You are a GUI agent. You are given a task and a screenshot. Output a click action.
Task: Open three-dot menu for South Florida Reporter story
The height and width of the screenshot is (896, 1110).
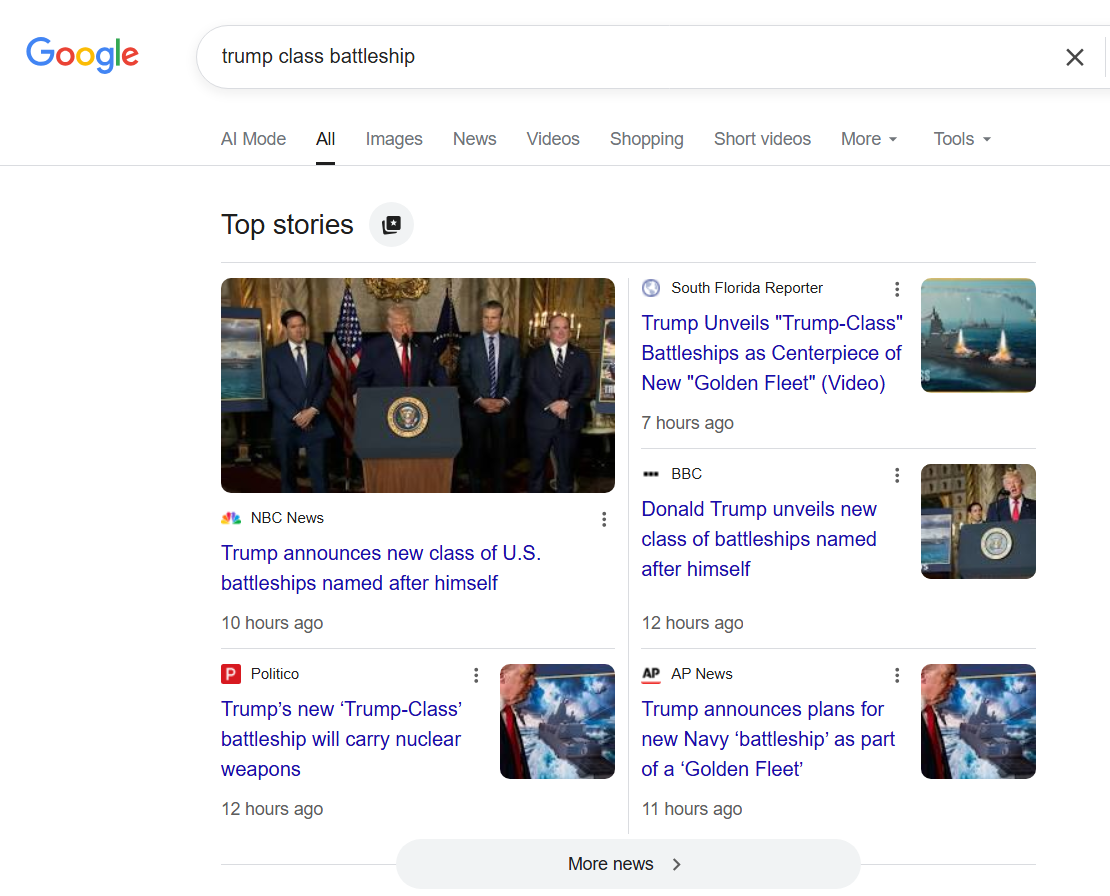click(x=897, y=289)
